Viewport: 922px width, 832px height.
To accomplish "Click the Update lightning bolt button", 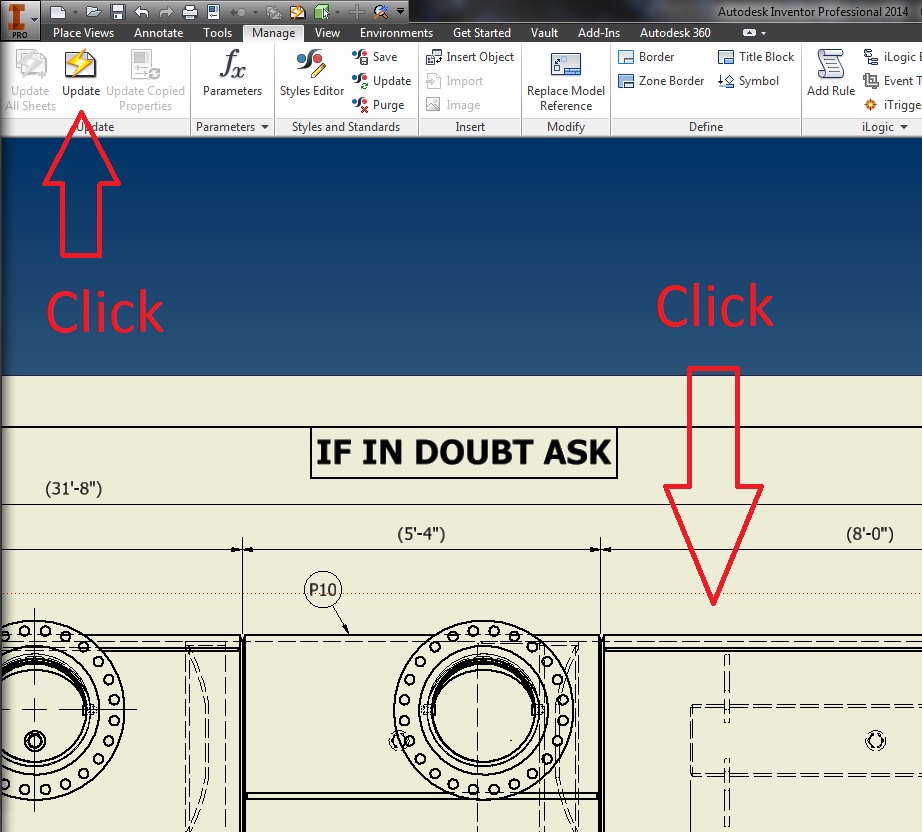I will 81,74.
